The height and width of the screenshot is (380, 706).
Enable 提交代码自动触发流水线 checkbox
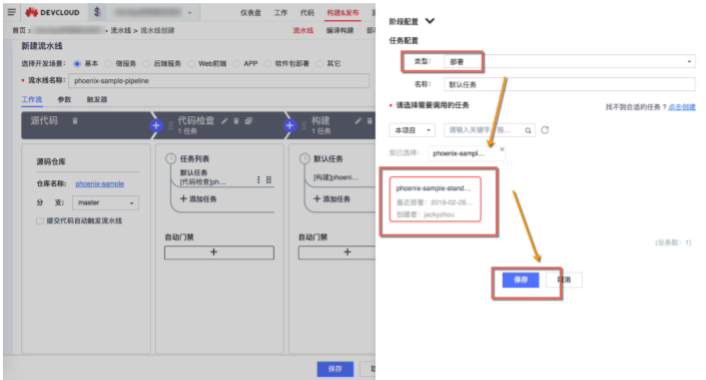click(x=40, y=221)
